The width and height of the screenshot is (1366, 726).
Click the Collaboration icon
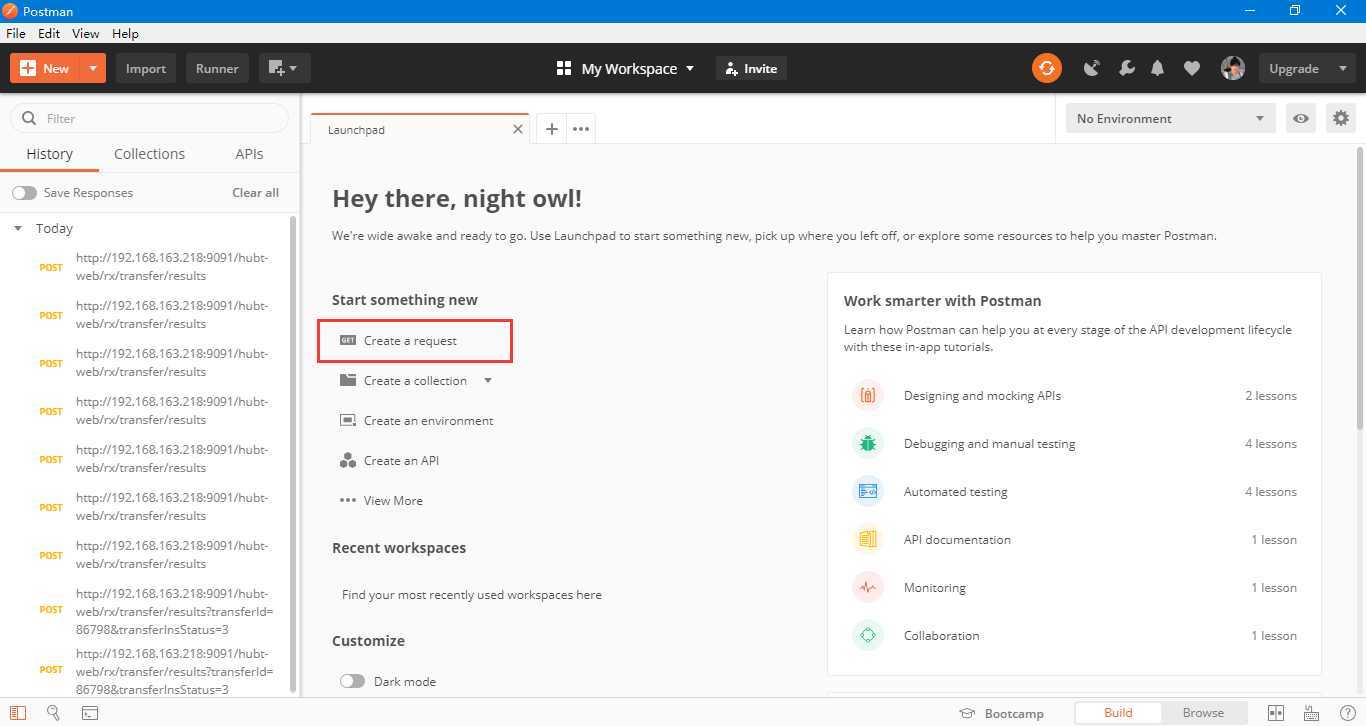point(867,635)
